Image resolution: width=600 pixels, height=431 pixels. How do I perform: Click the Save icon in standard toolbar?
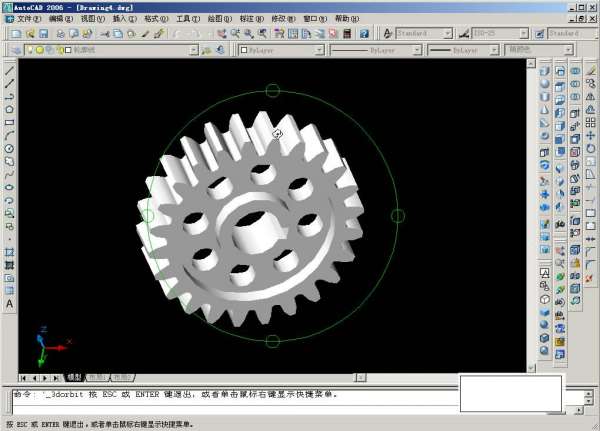click(x=44, y=33)
